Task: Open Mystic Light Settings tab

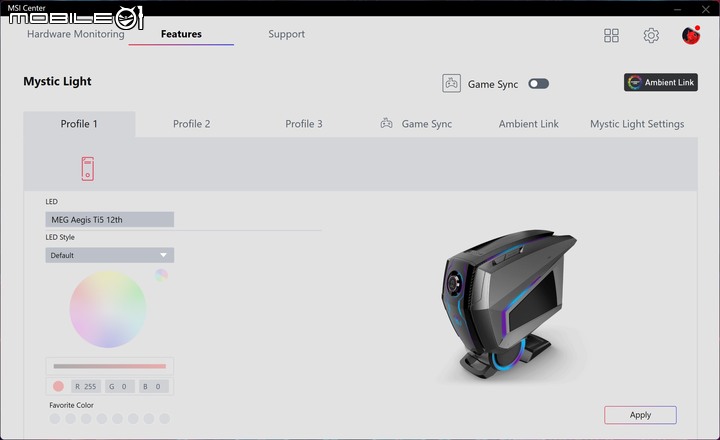Action: pos(637,124)
